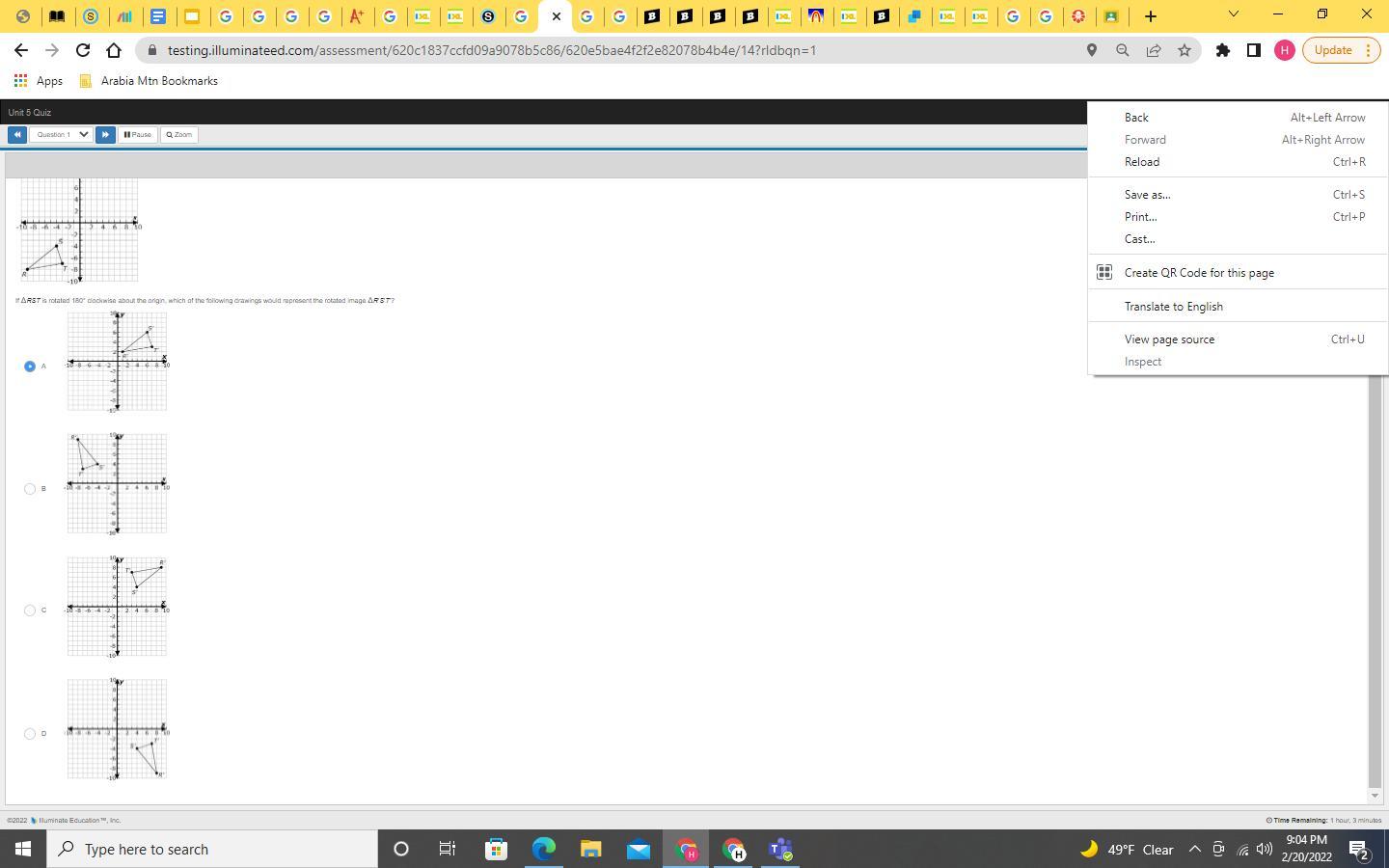Open Task View on the taskbar
Viewport: 1389px width, 868px height.
coord(448,849)
